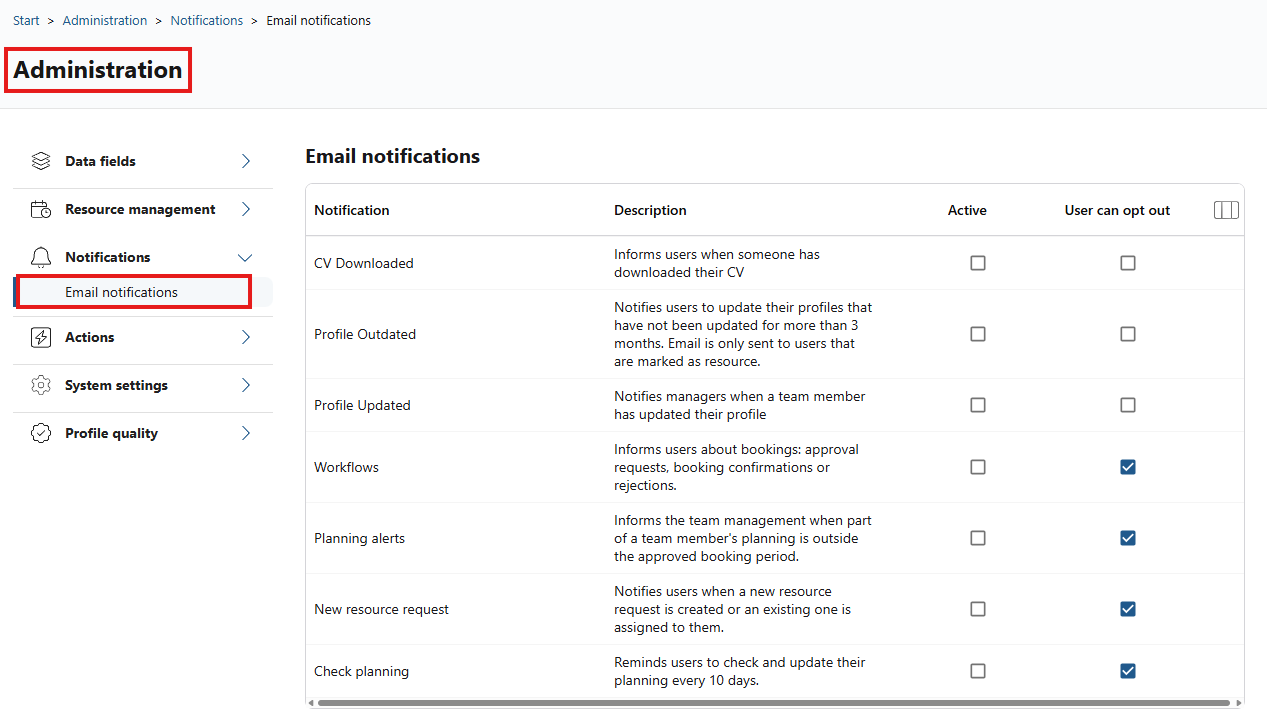This screenshot has height=722, width=1267.
Task: Select the Notifications menu section
Action: pyautogui.click(x=143, y=257)
